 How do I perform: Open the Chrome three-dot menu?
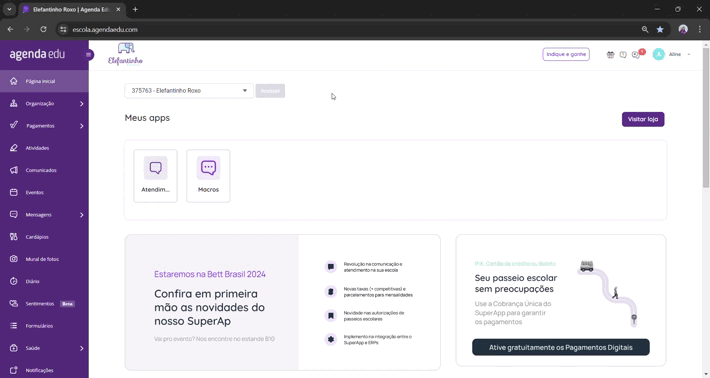(700, 29)
